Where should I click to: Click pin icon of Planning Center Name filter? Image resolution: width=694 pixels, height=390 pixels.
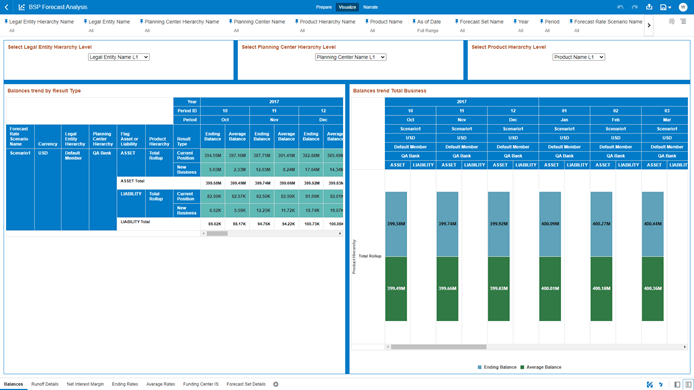click(231, 21)
